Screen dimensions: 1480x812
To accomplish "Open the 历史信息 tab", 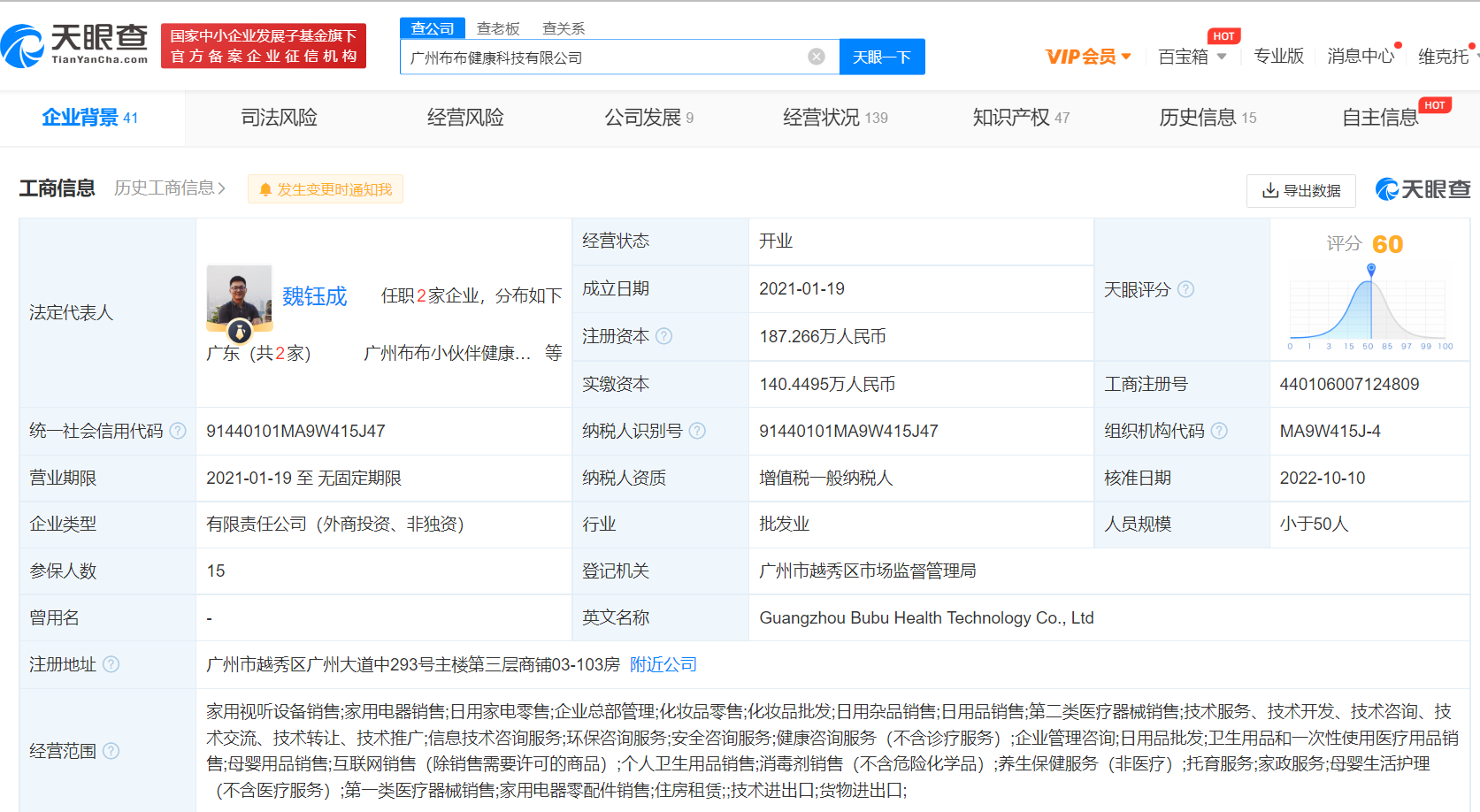I will click(1208, 118).
